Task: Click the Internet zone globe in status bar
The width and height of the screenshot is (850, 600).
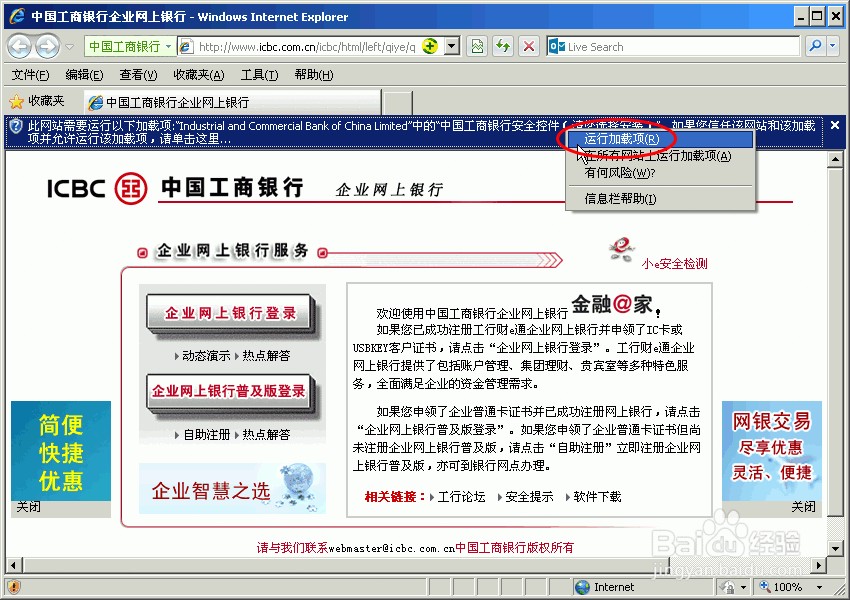Action: coord(582,587)
